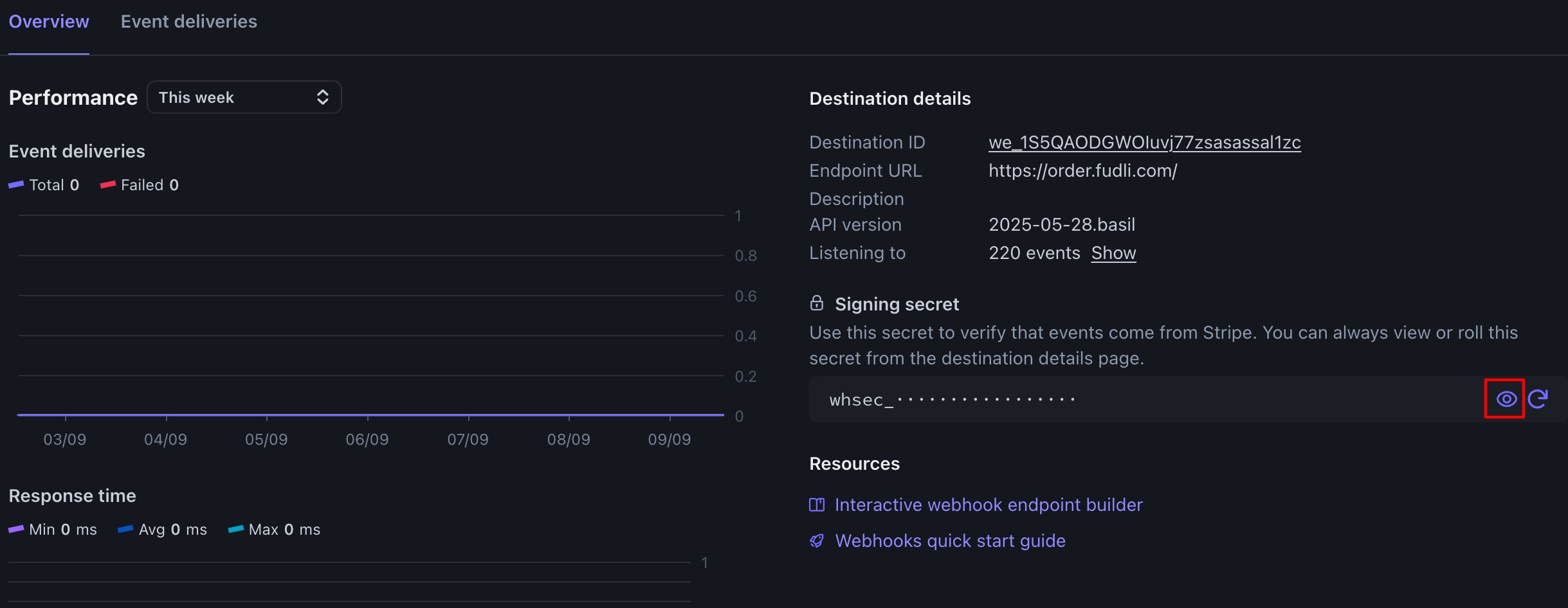Click the Failed deliveries red legend marker
This screenshot has width=1568, height=608.
pos(108,185)
